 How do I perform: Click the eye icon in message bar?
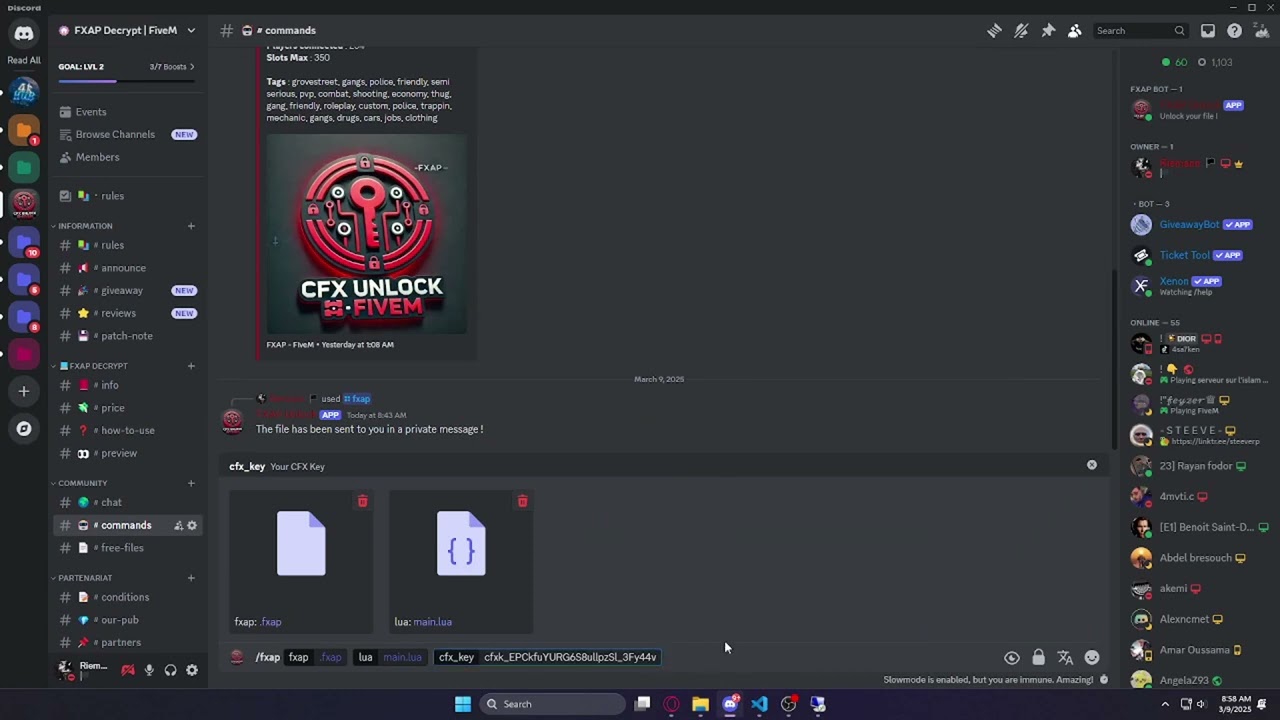(x=1012, y=657)
